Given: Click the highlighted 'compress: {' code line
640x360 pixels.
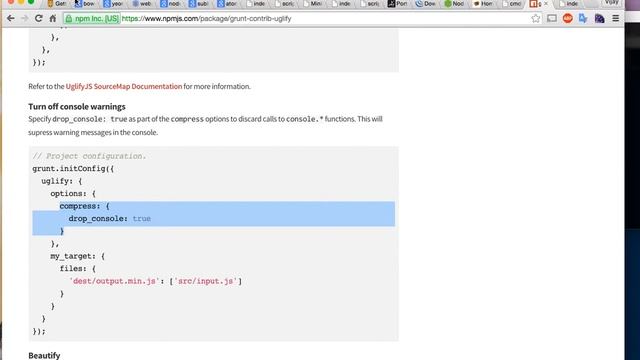Looking at the screenshot, I should pos(84,206).
